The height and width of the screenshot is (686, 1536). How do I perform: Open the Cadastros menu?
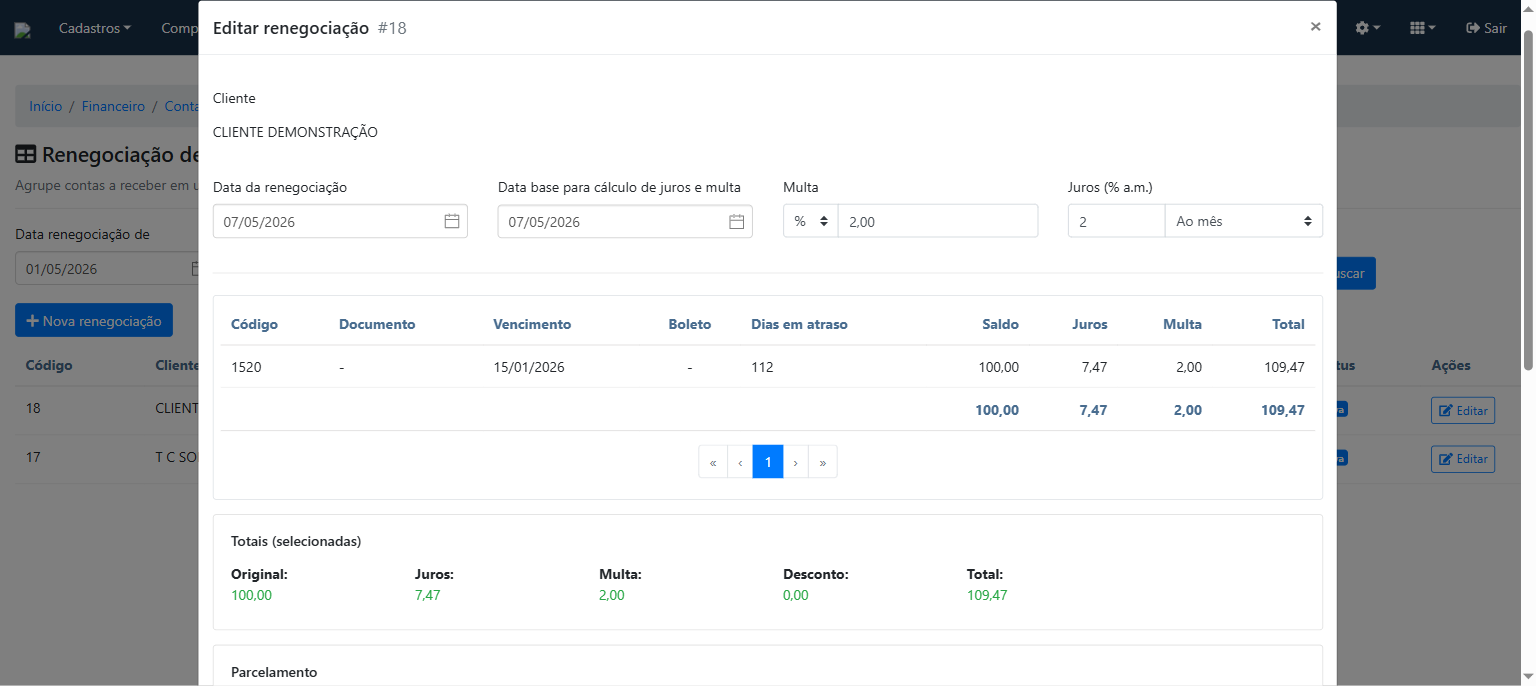(x=95, y=28)
